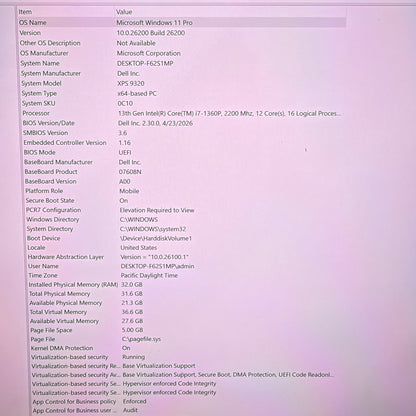Click the Value column header
Screen dimensions: 416x416
coord(124,12)
